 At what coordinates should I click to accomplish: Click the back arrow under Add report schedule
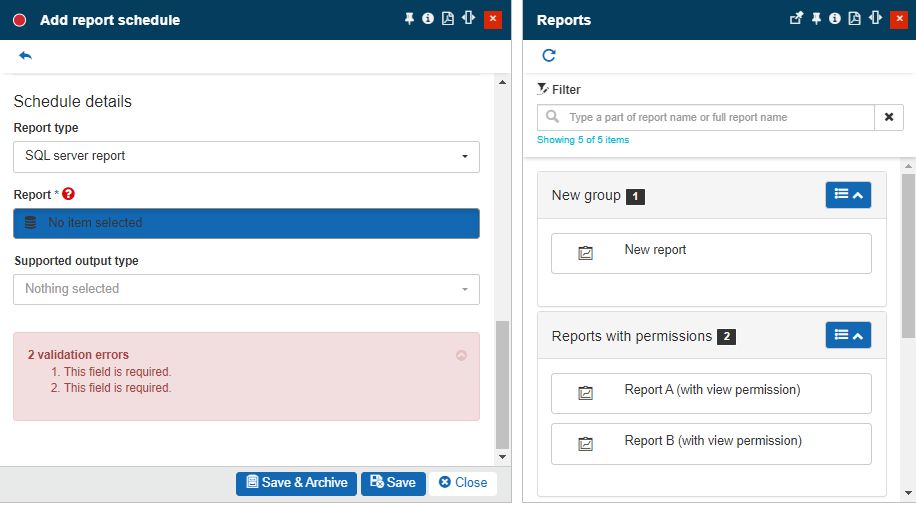coord(25,56)
